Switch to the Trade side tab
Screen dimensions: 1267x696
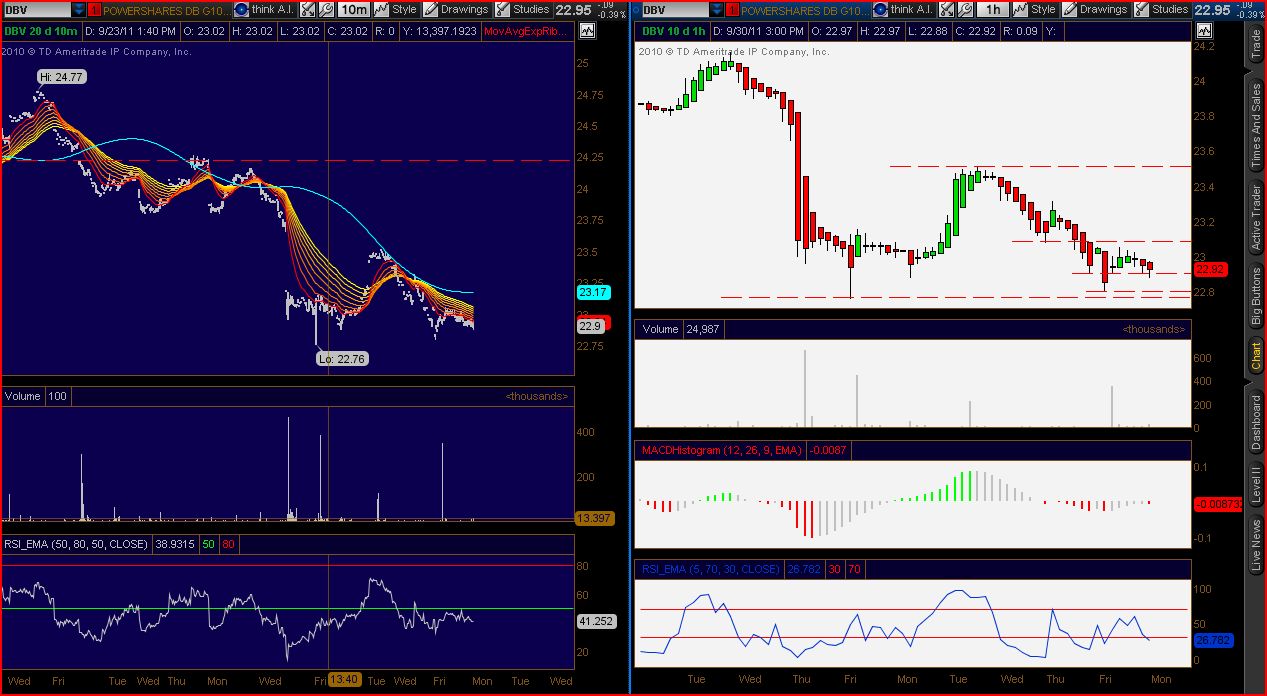coord(1256,45)
